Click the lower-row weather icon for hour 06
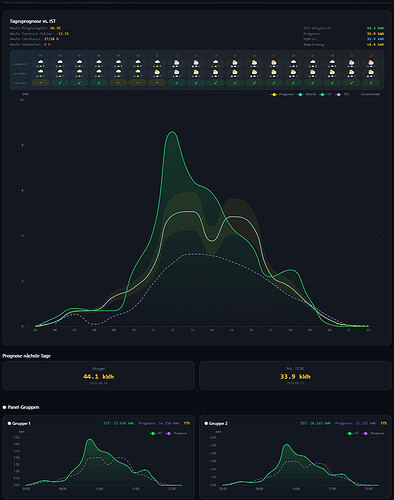 (x=60, y=72)
